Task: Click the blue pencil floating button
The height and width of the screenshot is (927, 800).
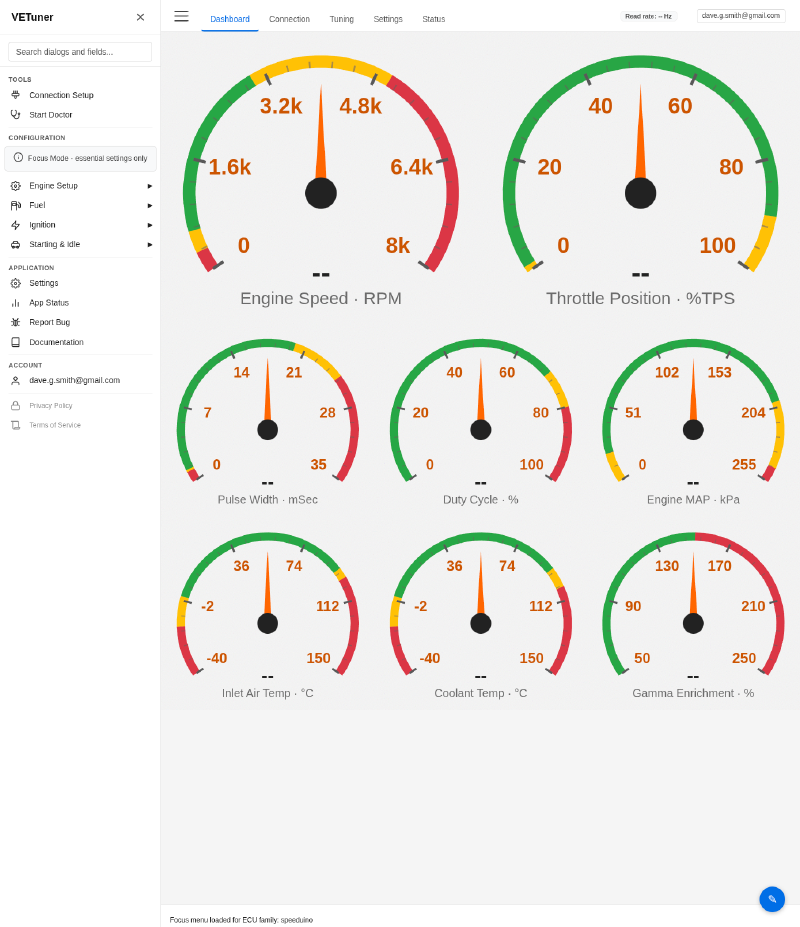Action: (x=771, y=899)
